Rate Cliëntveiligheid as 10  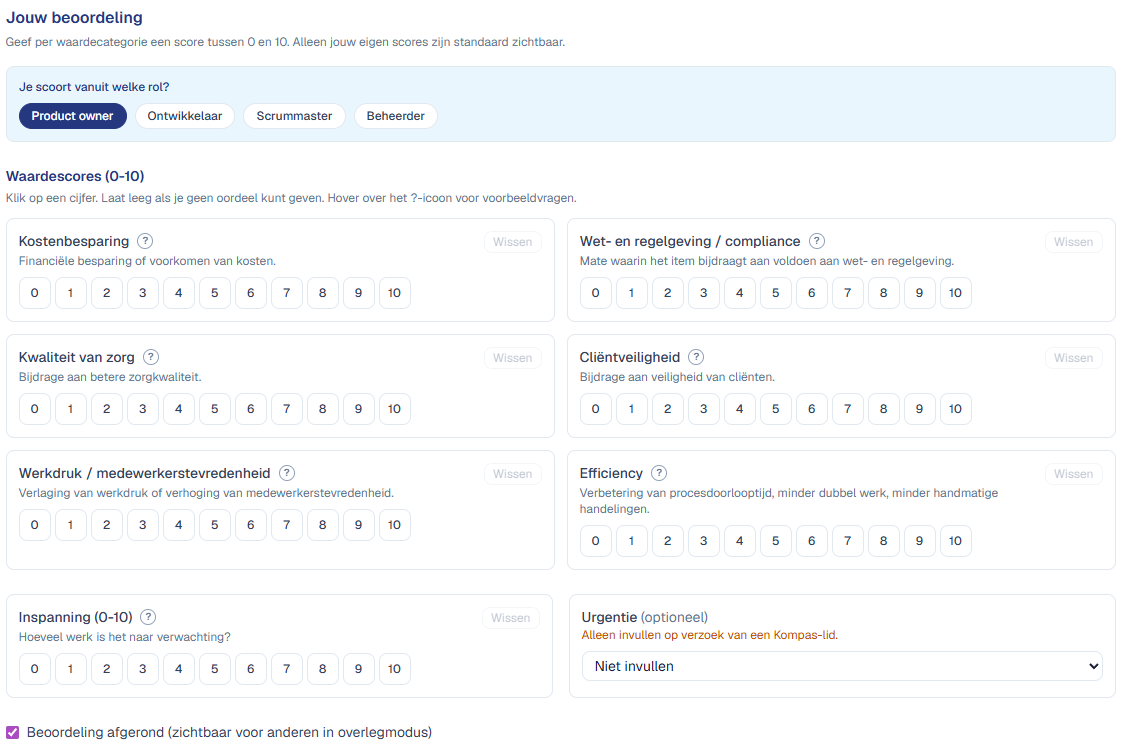tap(955, 408)
